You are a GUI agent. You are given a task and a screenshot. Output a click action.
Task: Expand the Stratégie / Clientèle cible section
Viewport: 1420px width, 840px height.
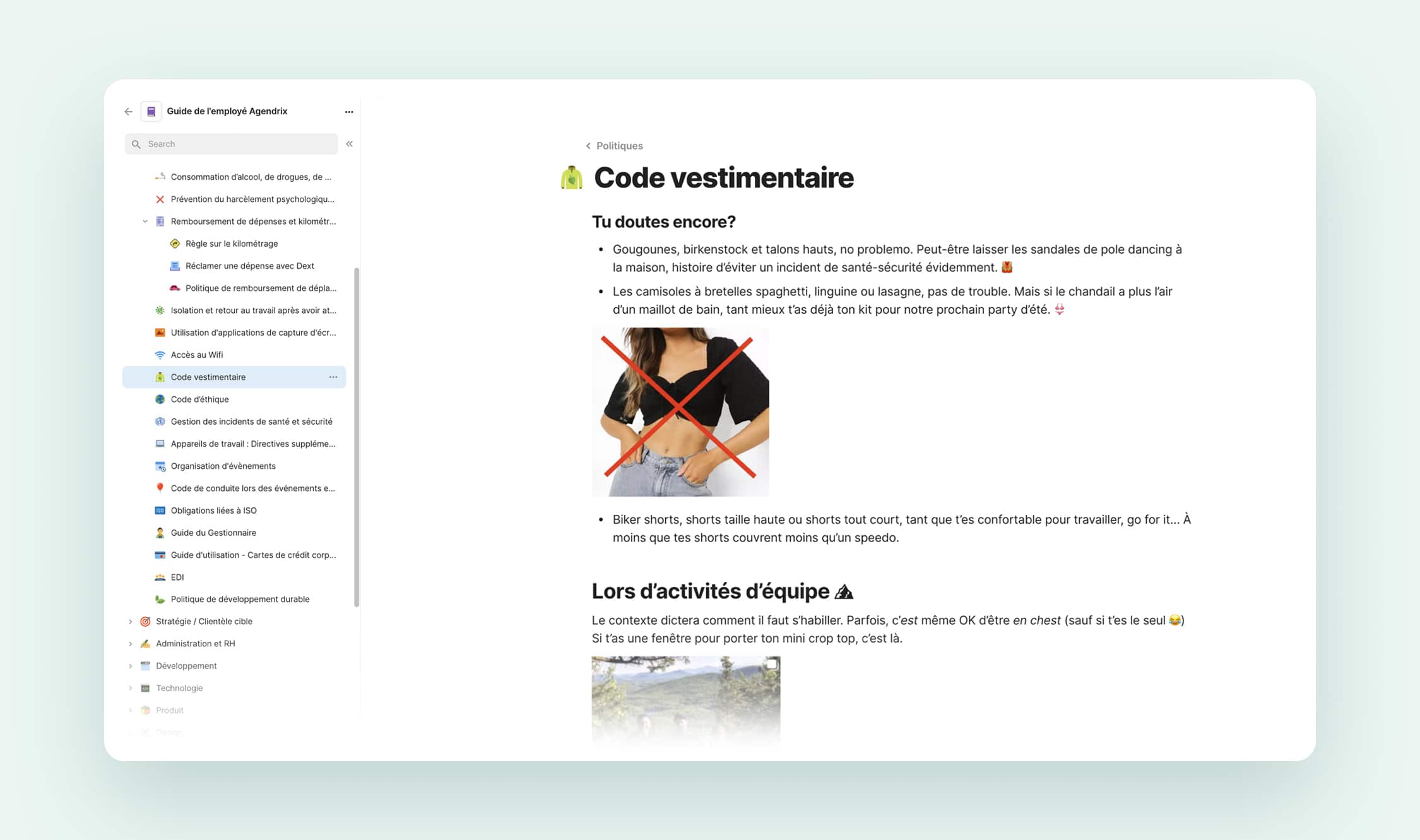click(x=131, y=621)
